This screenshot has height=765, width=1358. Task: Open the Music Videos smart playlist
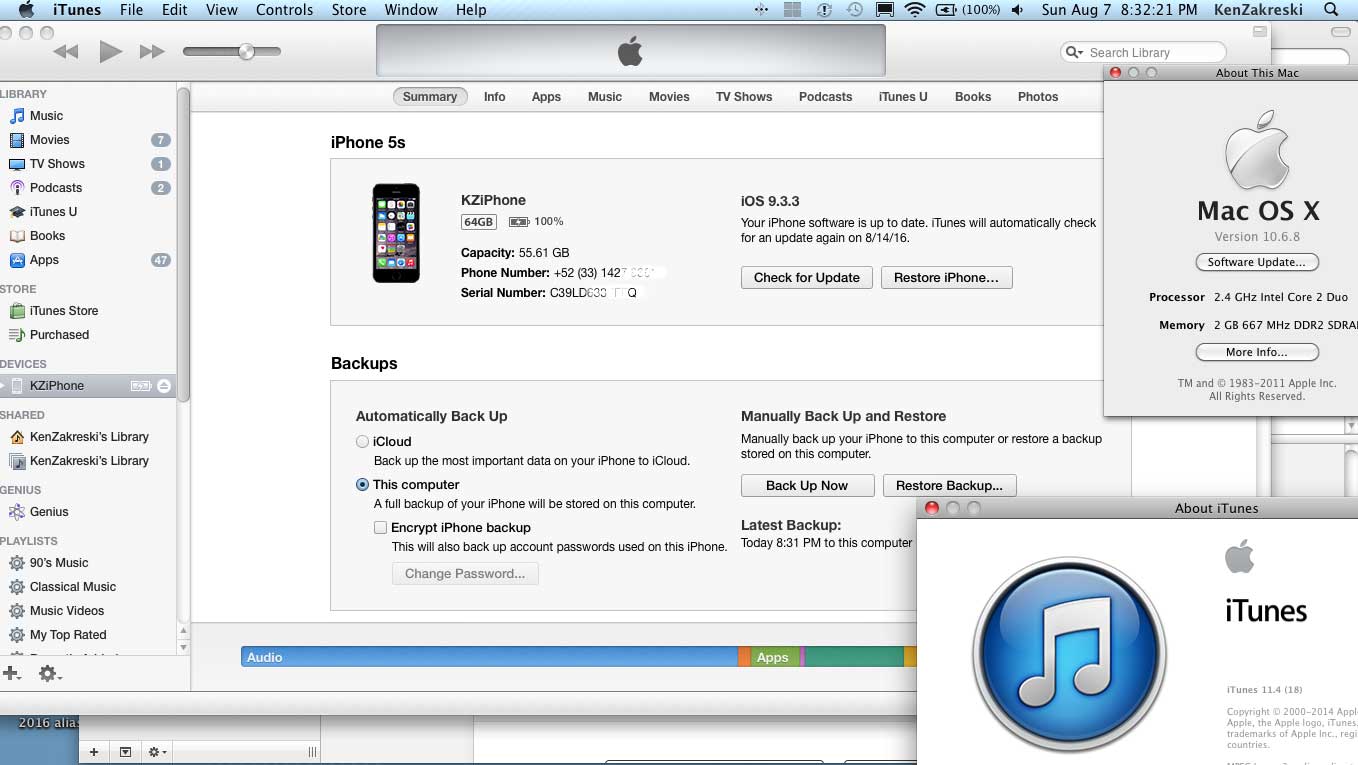[67, 611]
